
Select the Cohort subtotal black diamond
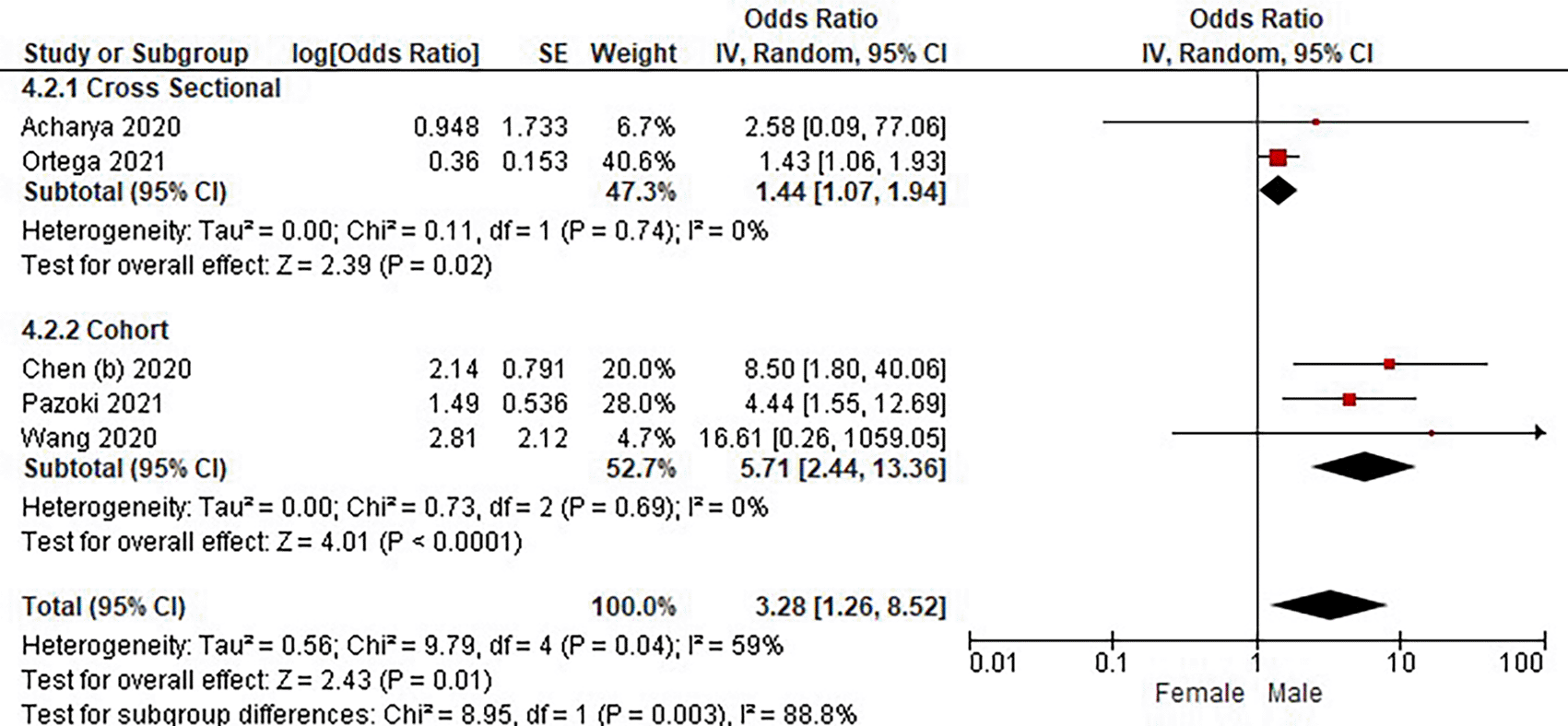1363,467
